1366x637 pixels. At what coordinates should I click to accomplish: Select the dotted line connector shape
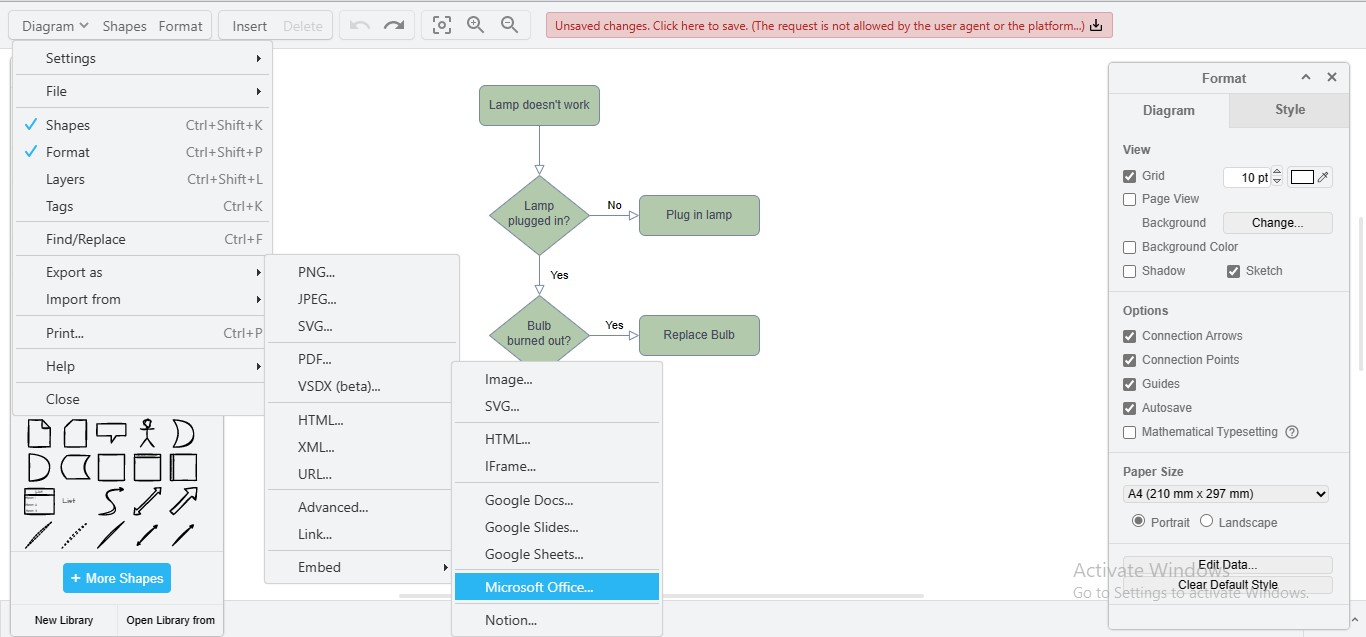coord(75,535)
